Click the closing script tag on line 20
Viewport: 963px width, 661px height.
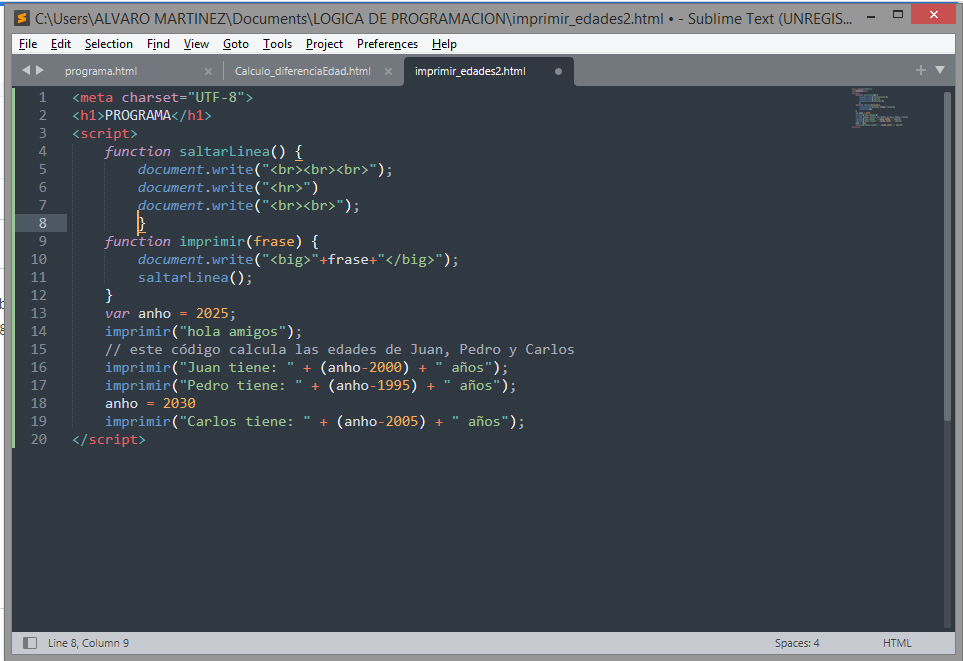109,439
